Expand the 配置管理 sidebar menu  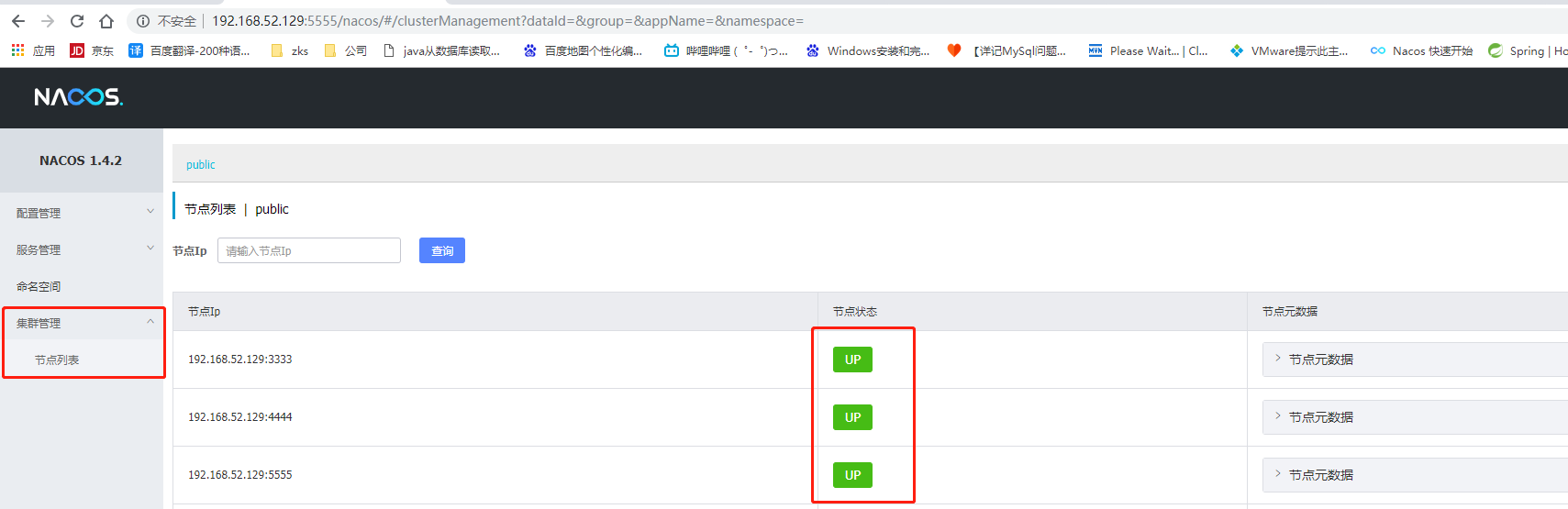pos(82,213)
